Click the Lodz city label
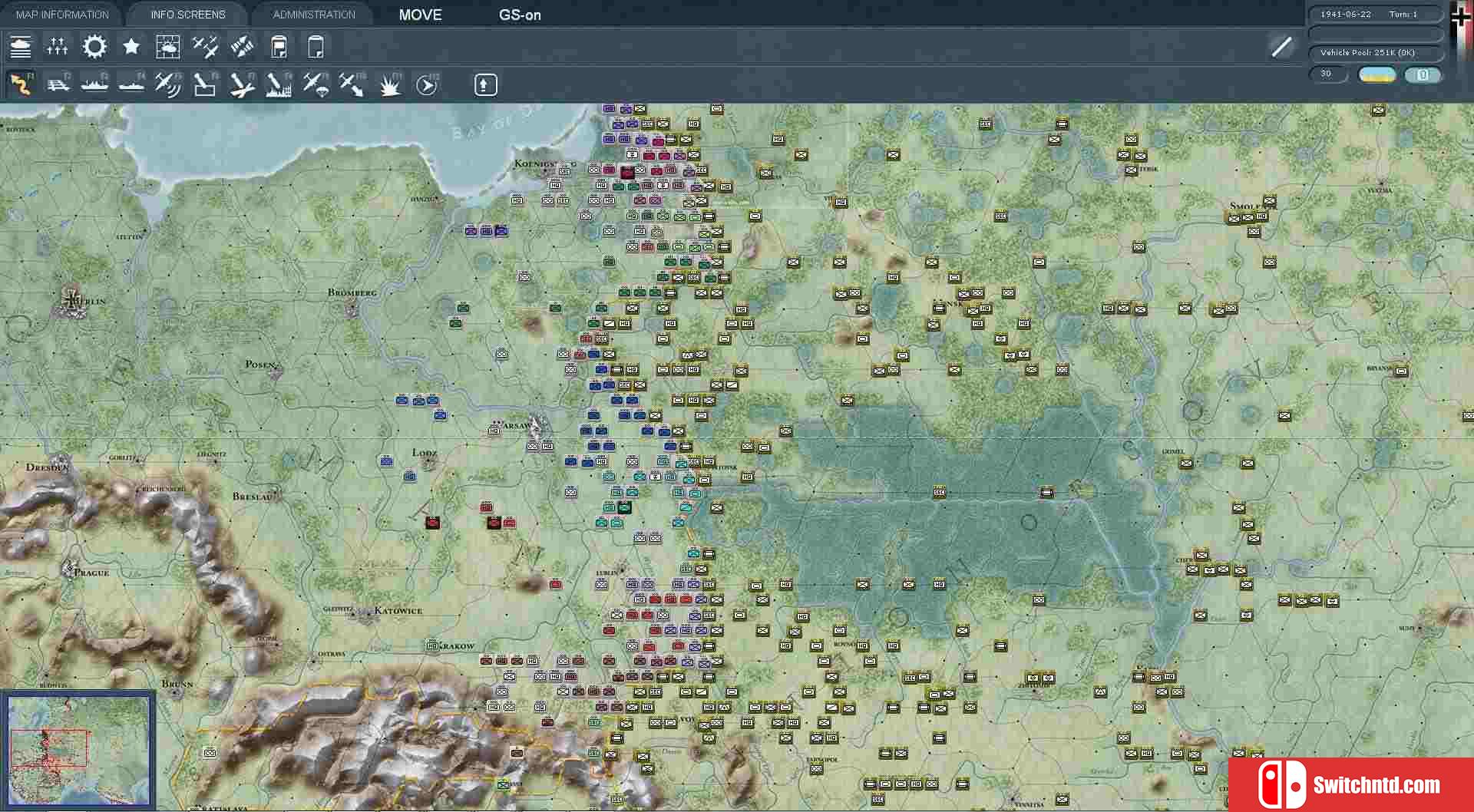 pos(425,453)
